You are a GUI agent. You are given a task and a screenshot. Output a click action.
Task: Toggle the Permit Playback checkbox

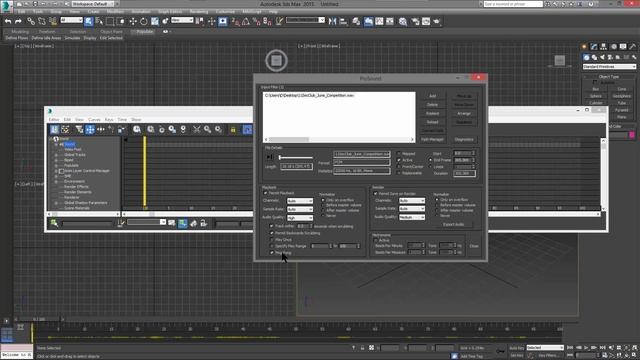[x=266, y=193]
